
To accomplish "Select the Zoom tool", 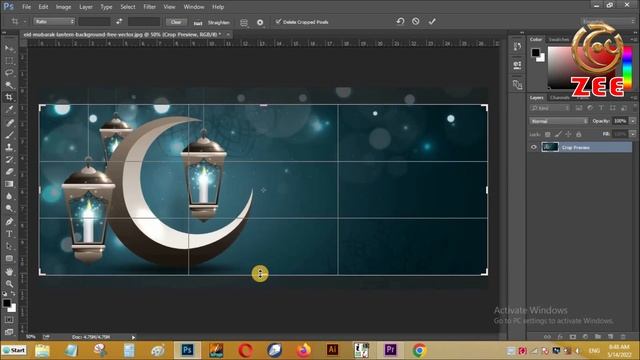I will tap(9, 284).
